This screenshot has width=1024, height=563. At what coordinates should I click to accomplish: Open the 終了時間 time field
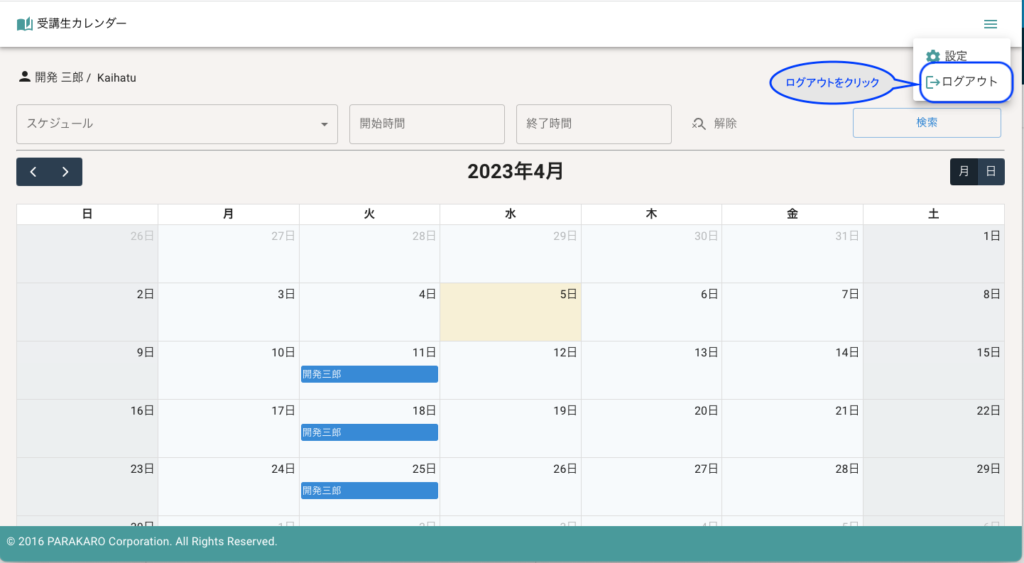pyautogui.click(x=593, y=124)
